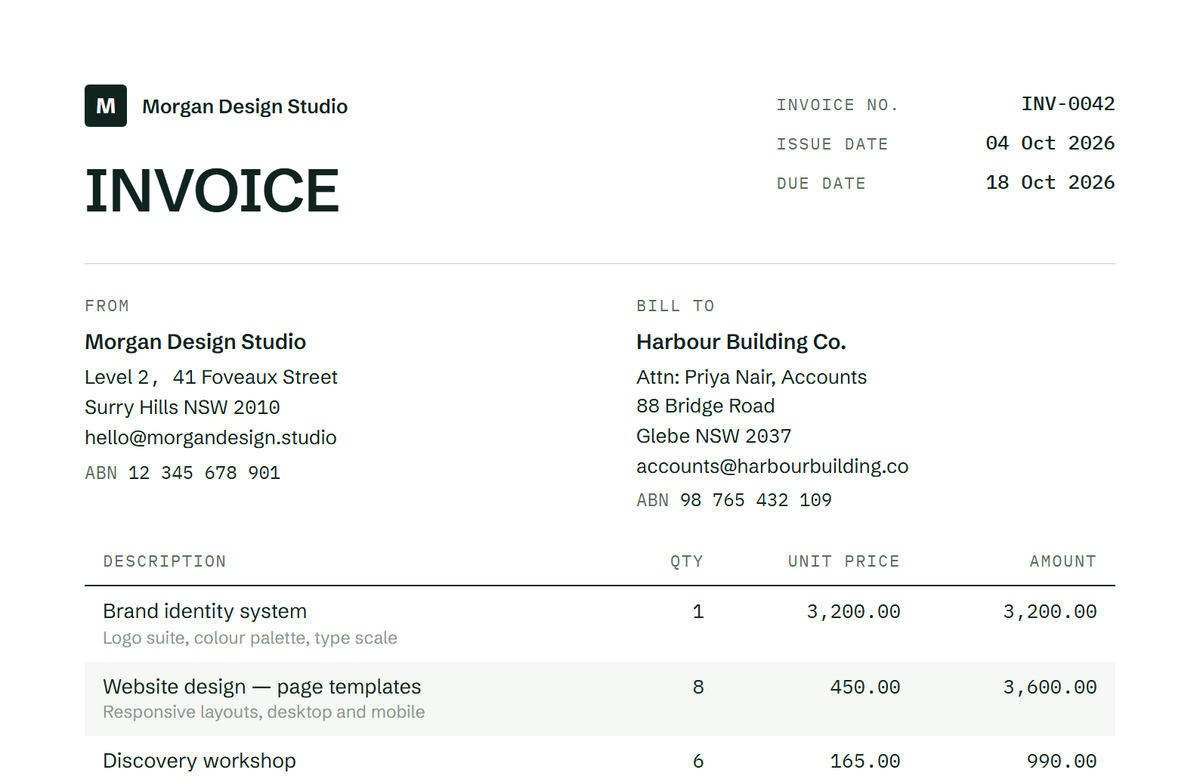Click unit price '3,200.00' for Brand identity system
The width and height of the screenshot is (1200, 780).
click(x=853, y=611)
